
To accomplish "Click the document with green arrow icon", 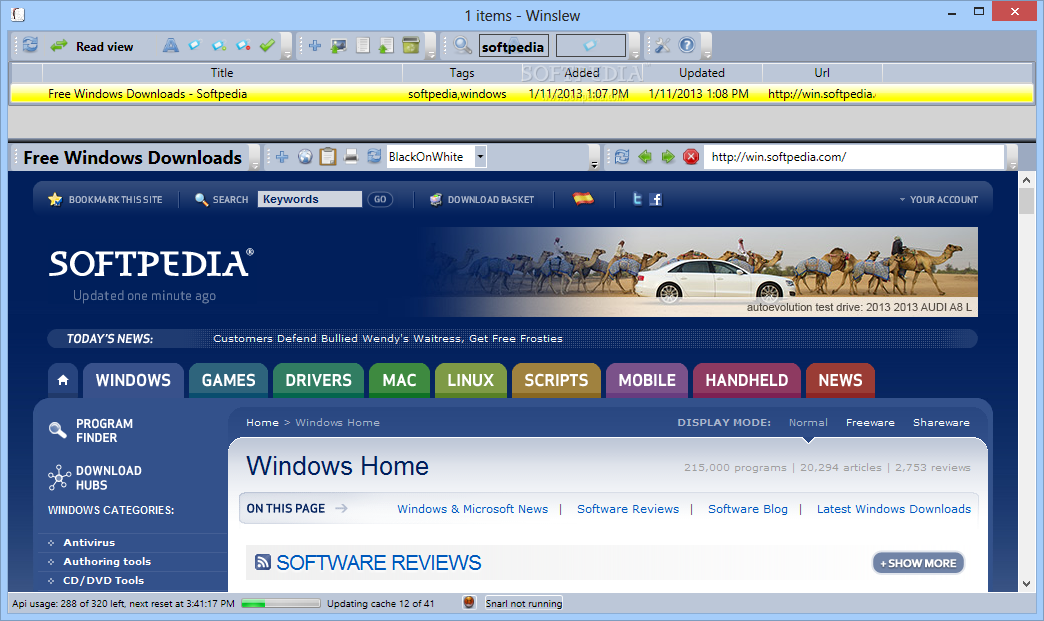I will tap(386, 45).
